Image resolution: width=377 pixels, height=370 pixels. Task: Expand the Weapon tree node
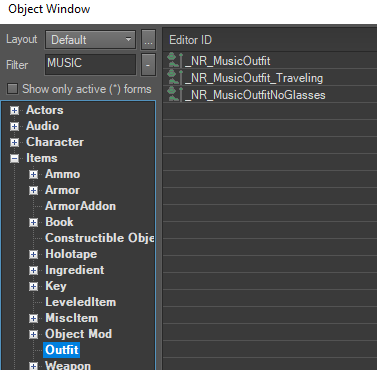[x=33, y=366]
